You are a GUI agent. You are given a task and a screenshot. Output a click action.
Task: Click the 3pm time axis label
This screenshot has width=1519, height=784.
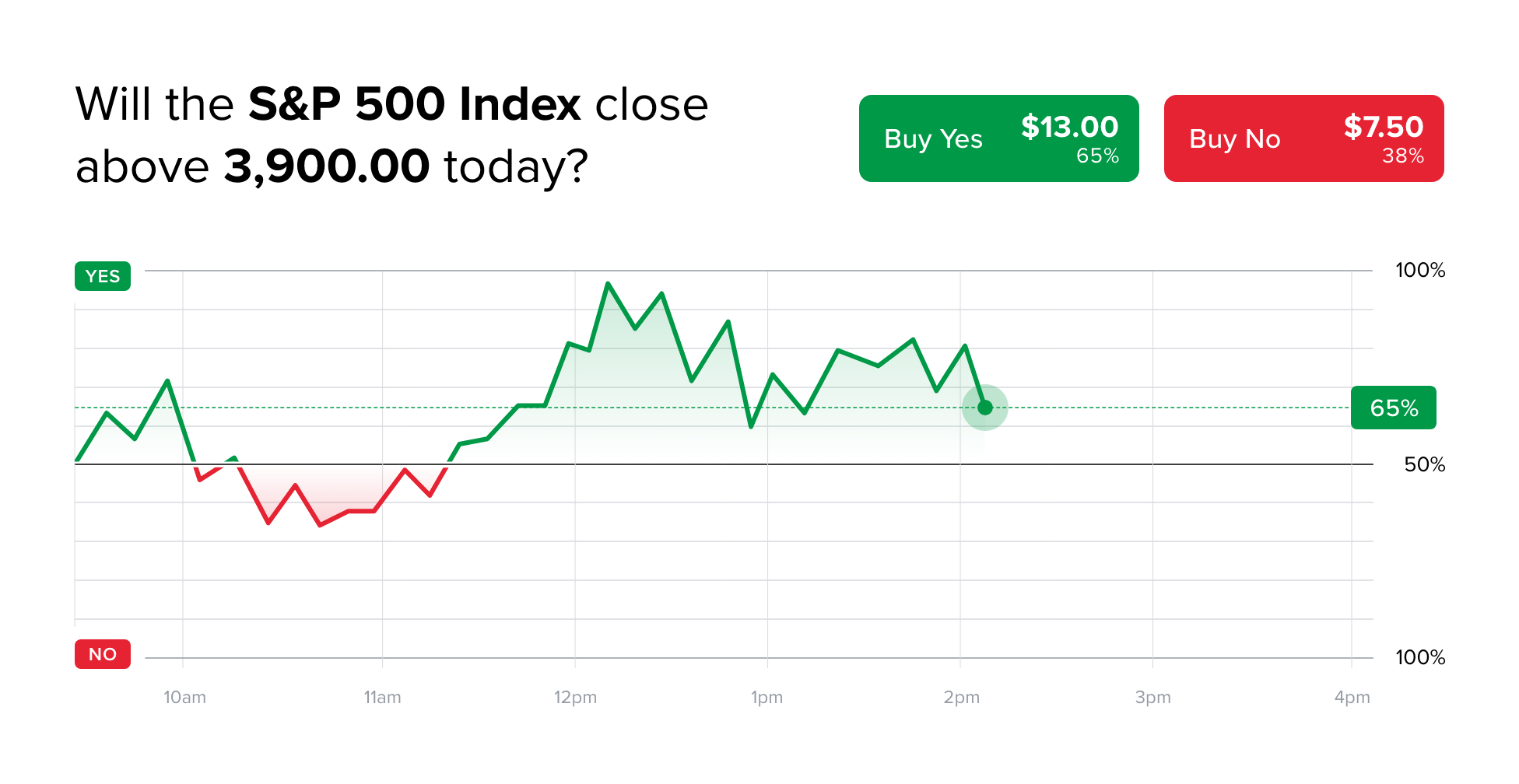(x=1152, y=698)
